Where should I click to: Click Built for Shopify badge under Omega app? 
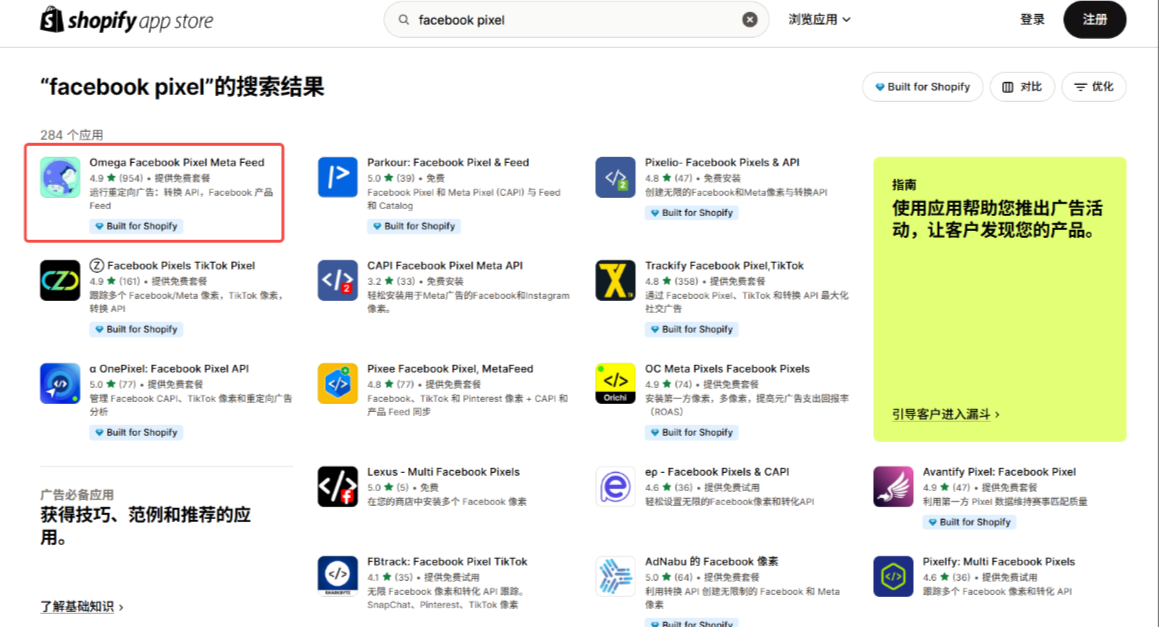pos(136,226)
